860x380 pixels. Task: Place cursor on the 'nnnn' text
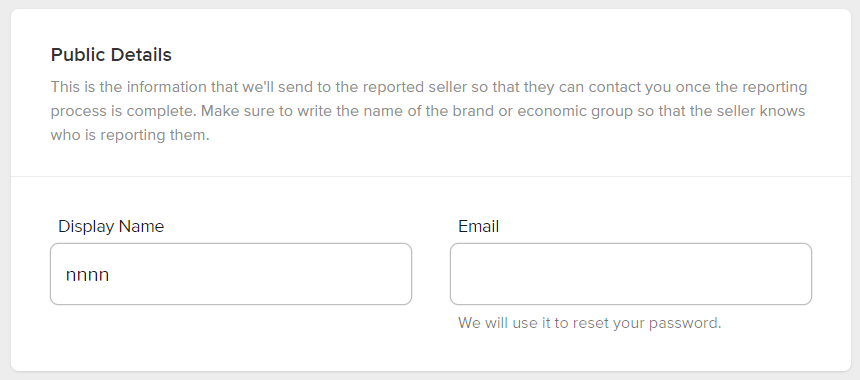coord(87,275)
